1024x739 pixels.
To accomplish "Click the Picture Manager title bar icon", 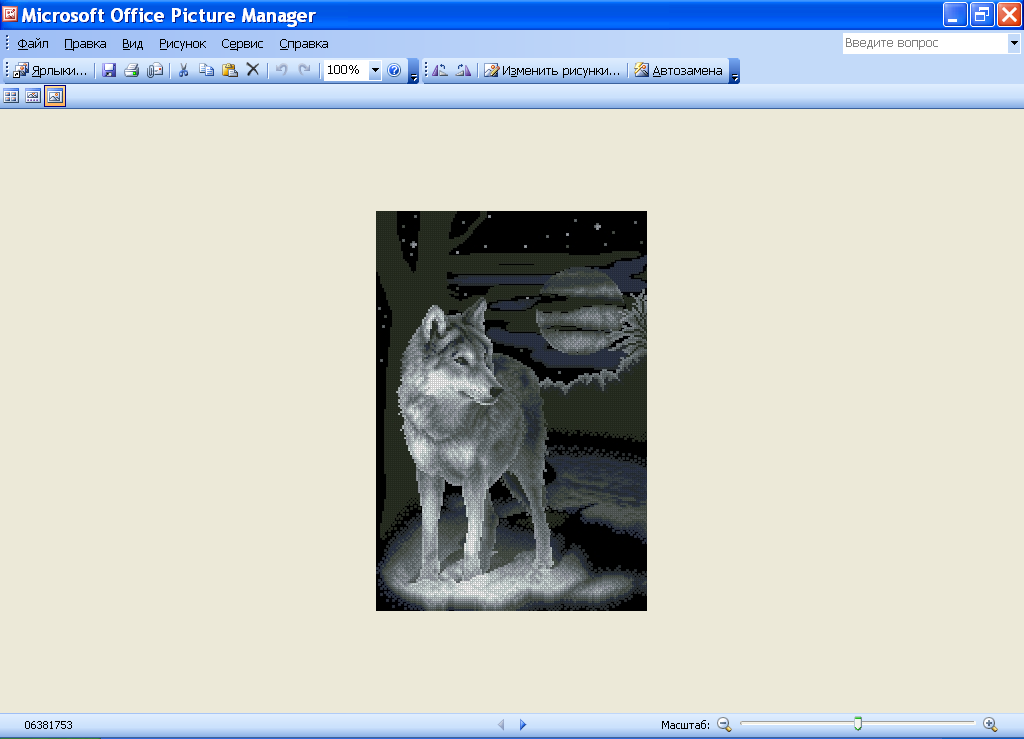I will [10, 14].
